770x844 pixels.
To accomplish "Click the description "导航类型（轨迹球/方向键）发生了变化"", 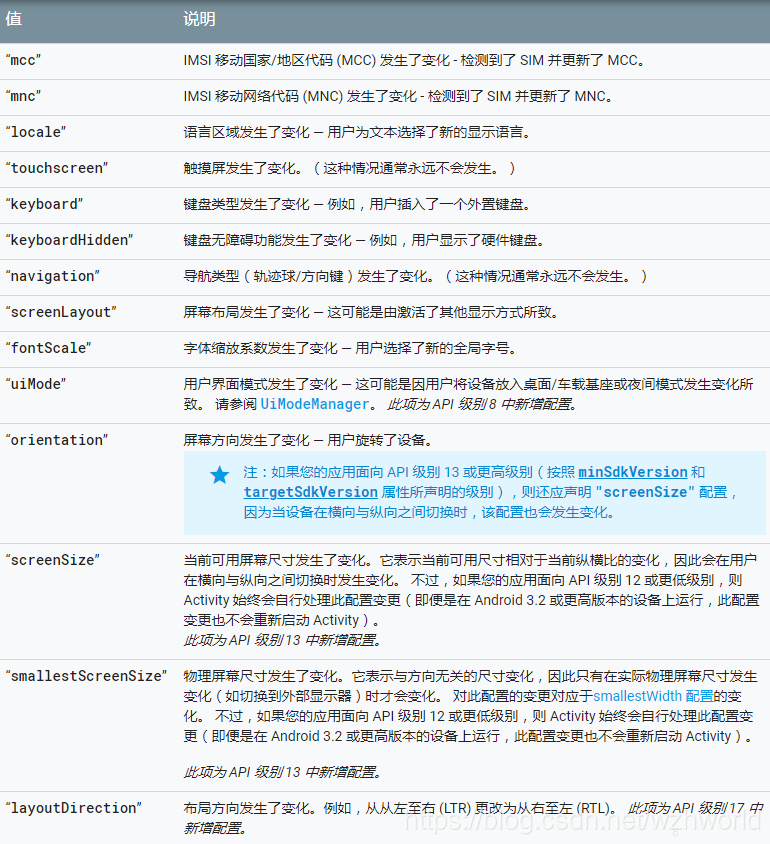I will click(308, 276).
